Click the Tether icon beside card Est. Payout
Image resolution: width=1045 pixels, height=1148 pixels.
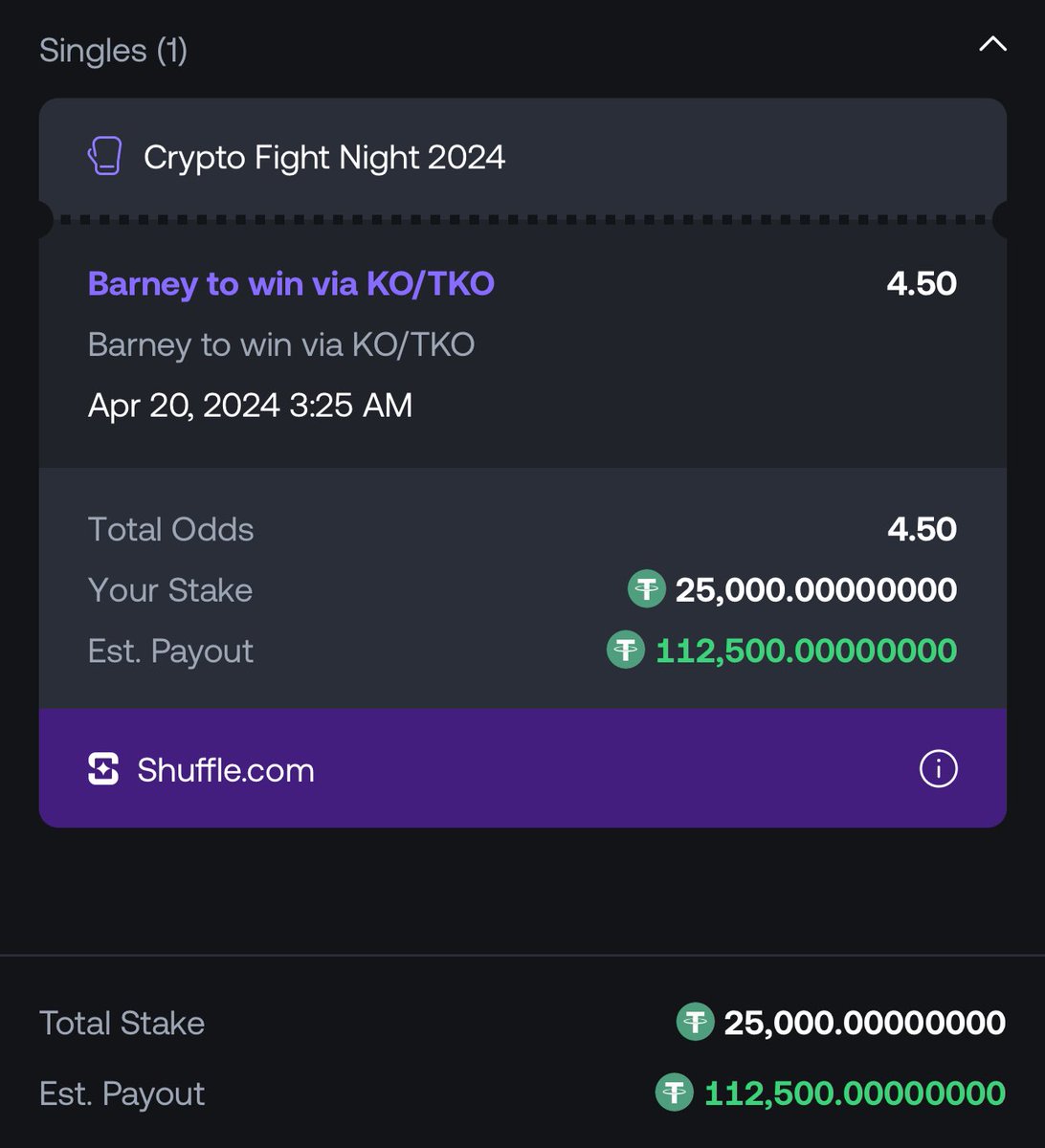pos(626,651)
